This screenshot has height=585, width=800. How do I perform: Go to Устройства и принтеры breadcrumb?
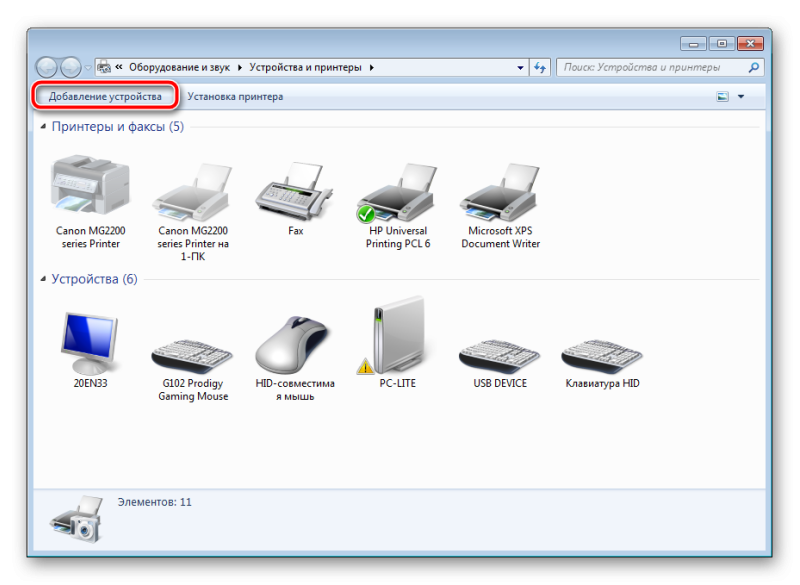[x=305, y=67]
